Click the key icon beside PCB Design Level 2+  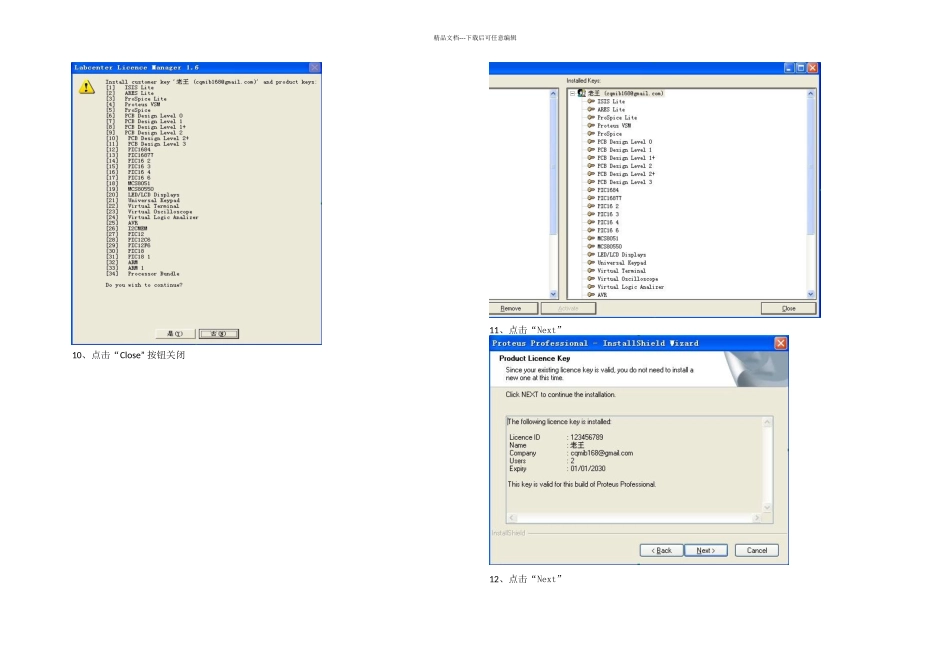point(591,174)
